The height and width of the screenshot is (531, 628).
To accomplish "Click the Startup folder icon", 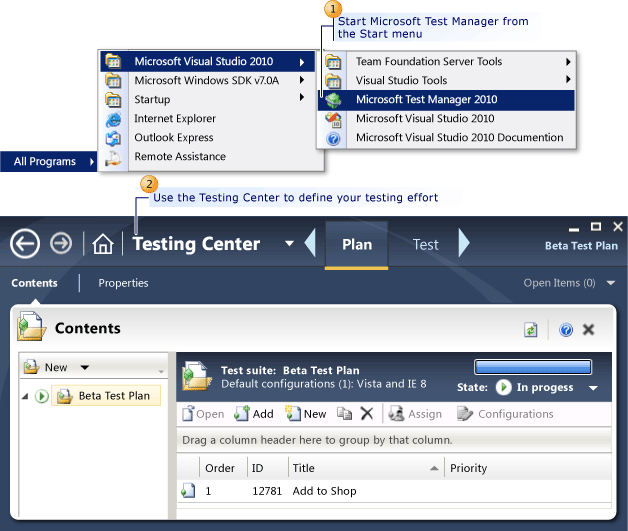I will [113, 100].
